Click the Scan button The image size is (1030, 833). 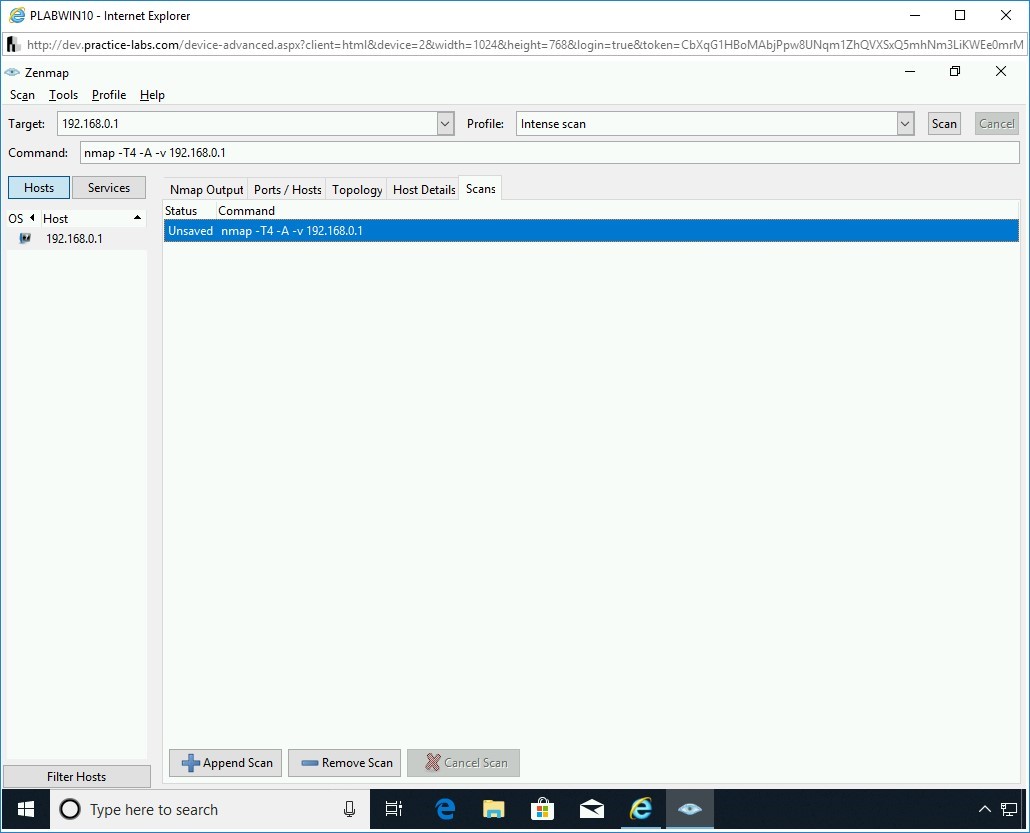pos(944,124)
